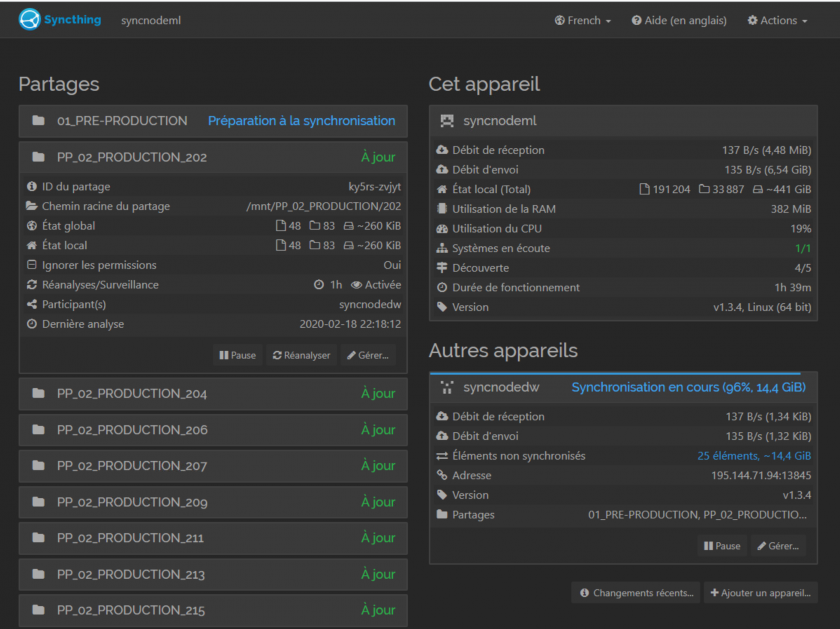Expand the PP_02_PRODUCTION_215 folder panel

213,610
